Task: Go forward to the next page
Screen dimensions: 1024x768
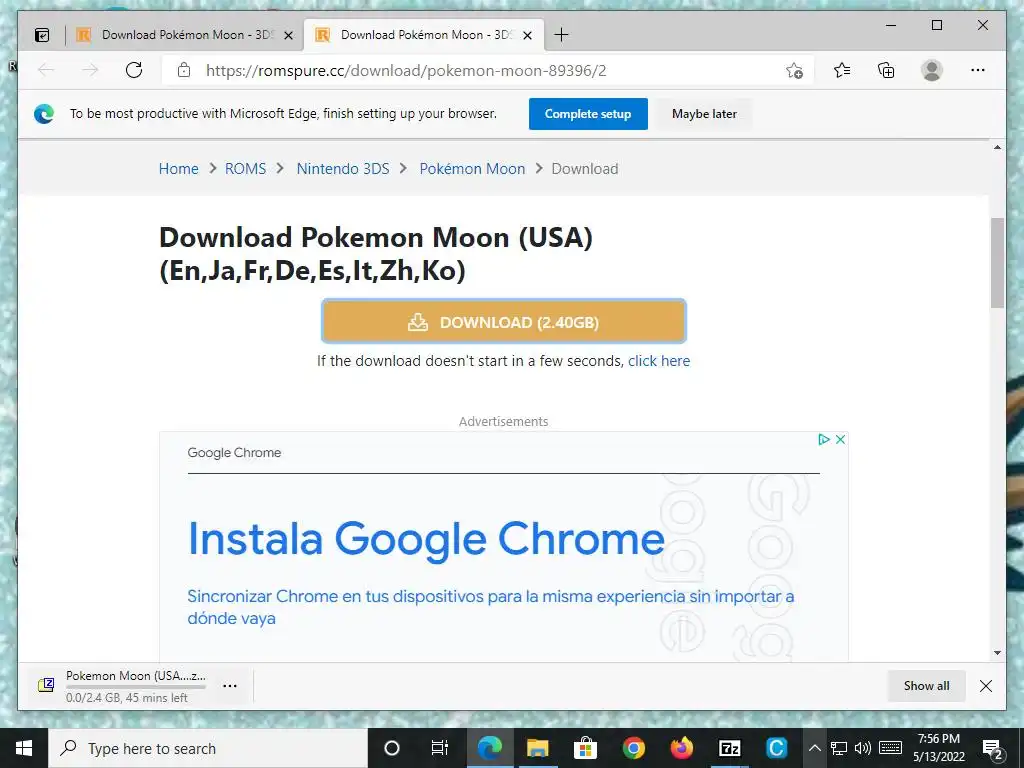Action: click(x=90, y=70)
